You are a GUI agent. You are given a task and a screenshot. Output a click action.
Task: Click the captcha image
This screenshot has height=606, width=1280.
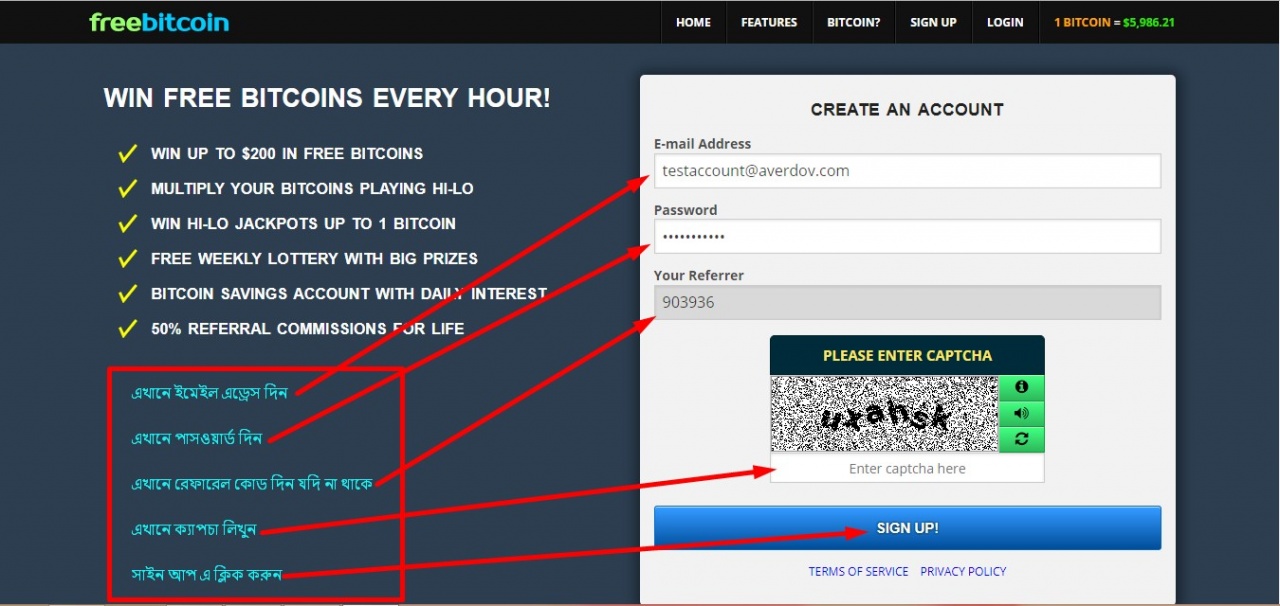click(884, 414)
